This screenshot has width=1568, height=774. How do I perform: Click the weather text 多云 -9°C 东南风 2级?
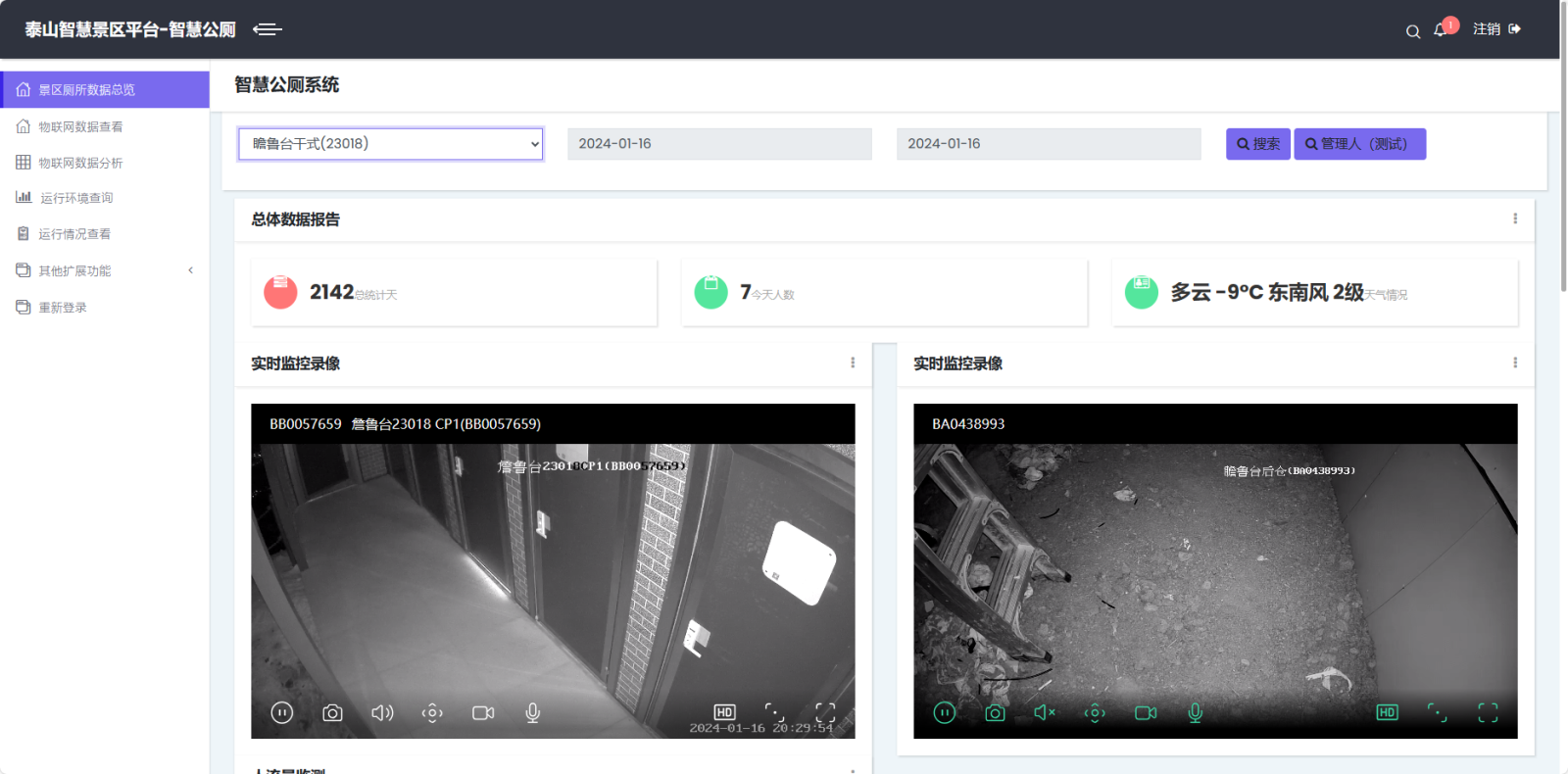pyautogui.click(x=1267, y=292)
